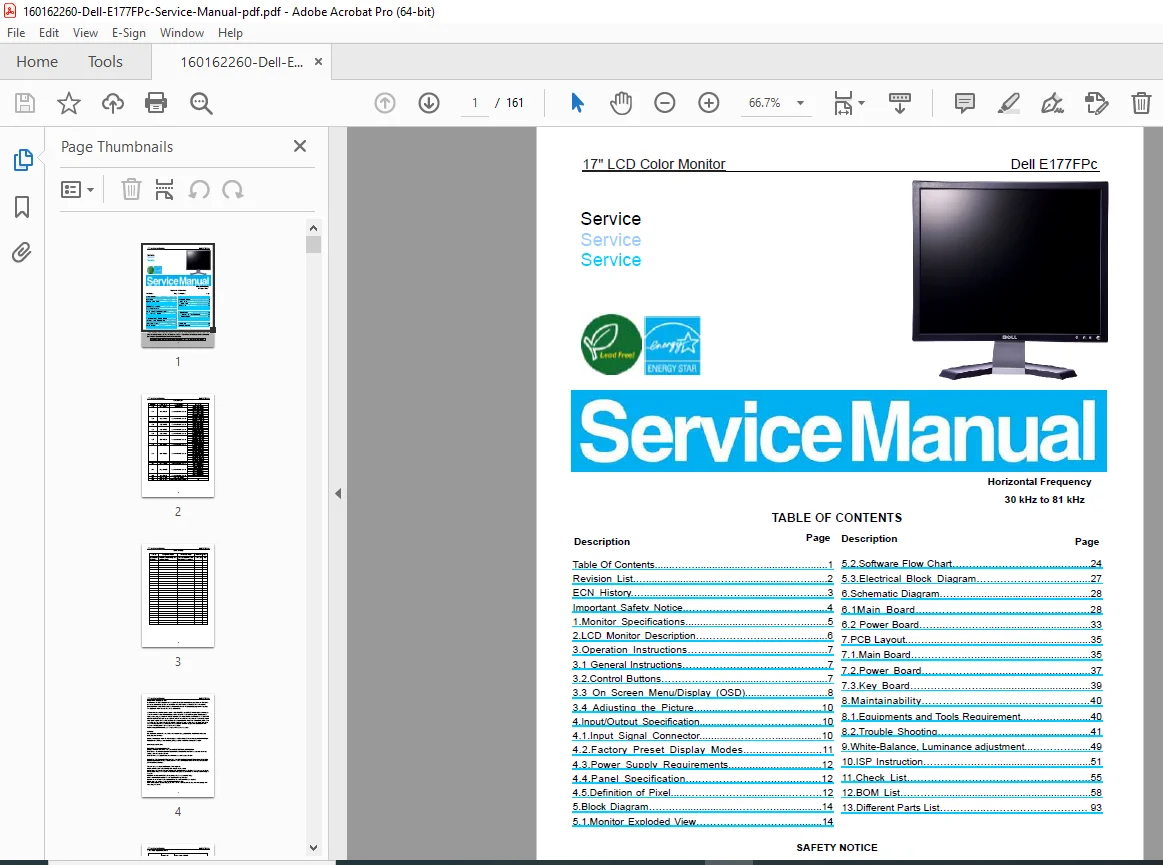Zoom out with minus icon
The image size is (1163, 865).
tap(665, 103)
